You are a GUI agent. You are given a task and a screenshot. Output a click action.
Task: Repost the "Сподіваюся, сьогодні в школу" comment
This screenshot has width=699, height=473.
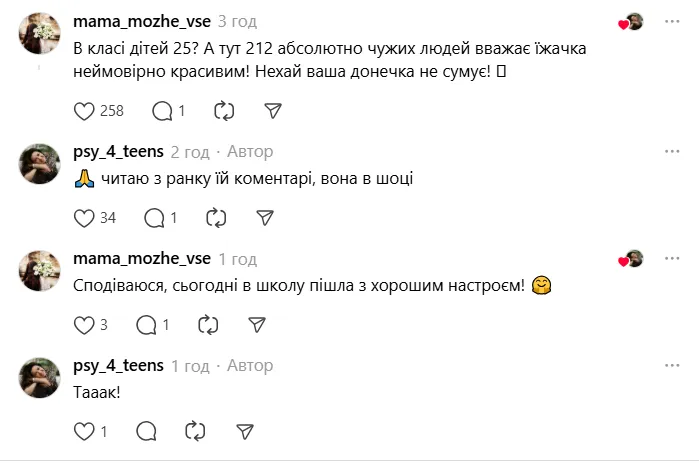click(208, 325)
